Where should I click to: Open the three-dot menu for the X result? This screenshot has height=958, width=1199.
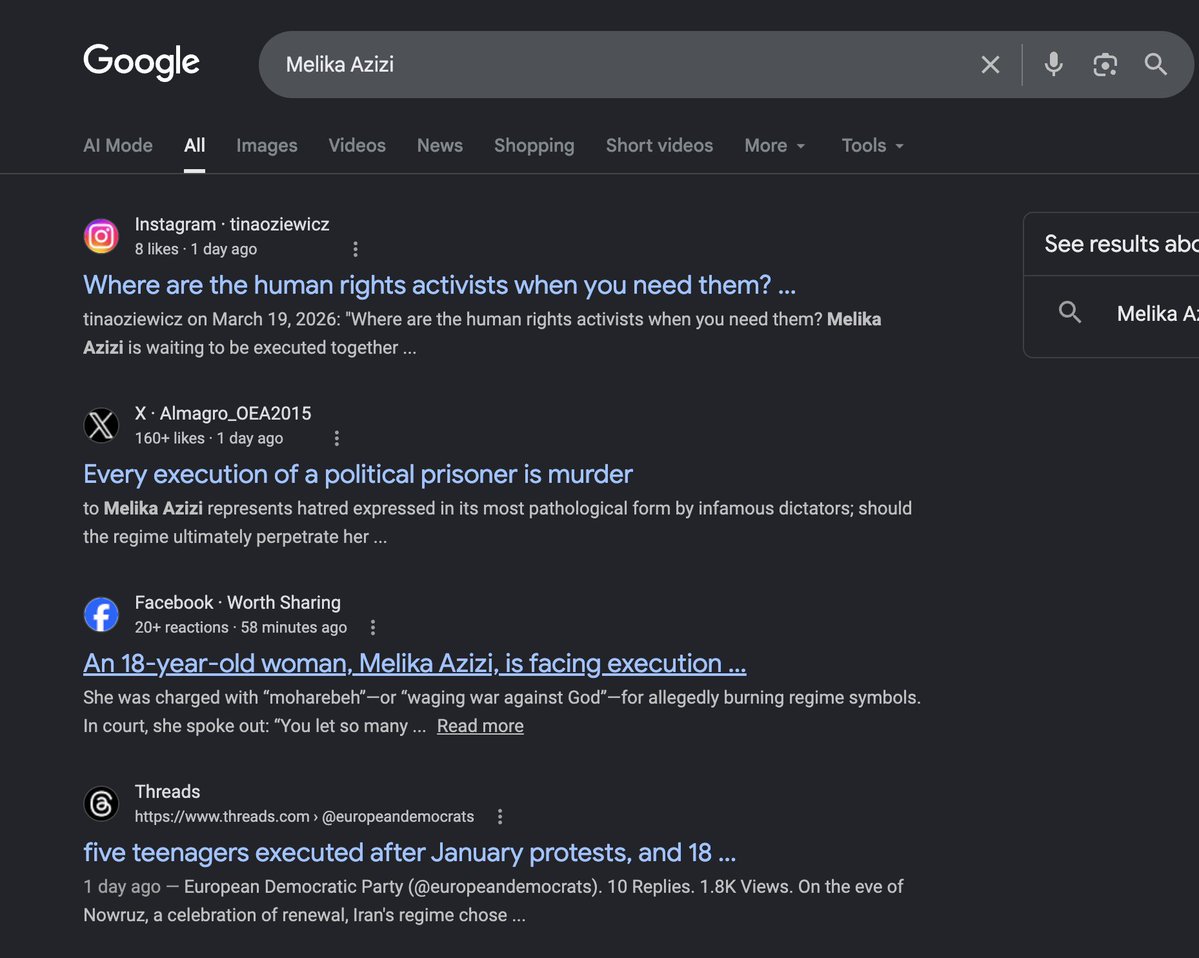click(x=336, y=438)
